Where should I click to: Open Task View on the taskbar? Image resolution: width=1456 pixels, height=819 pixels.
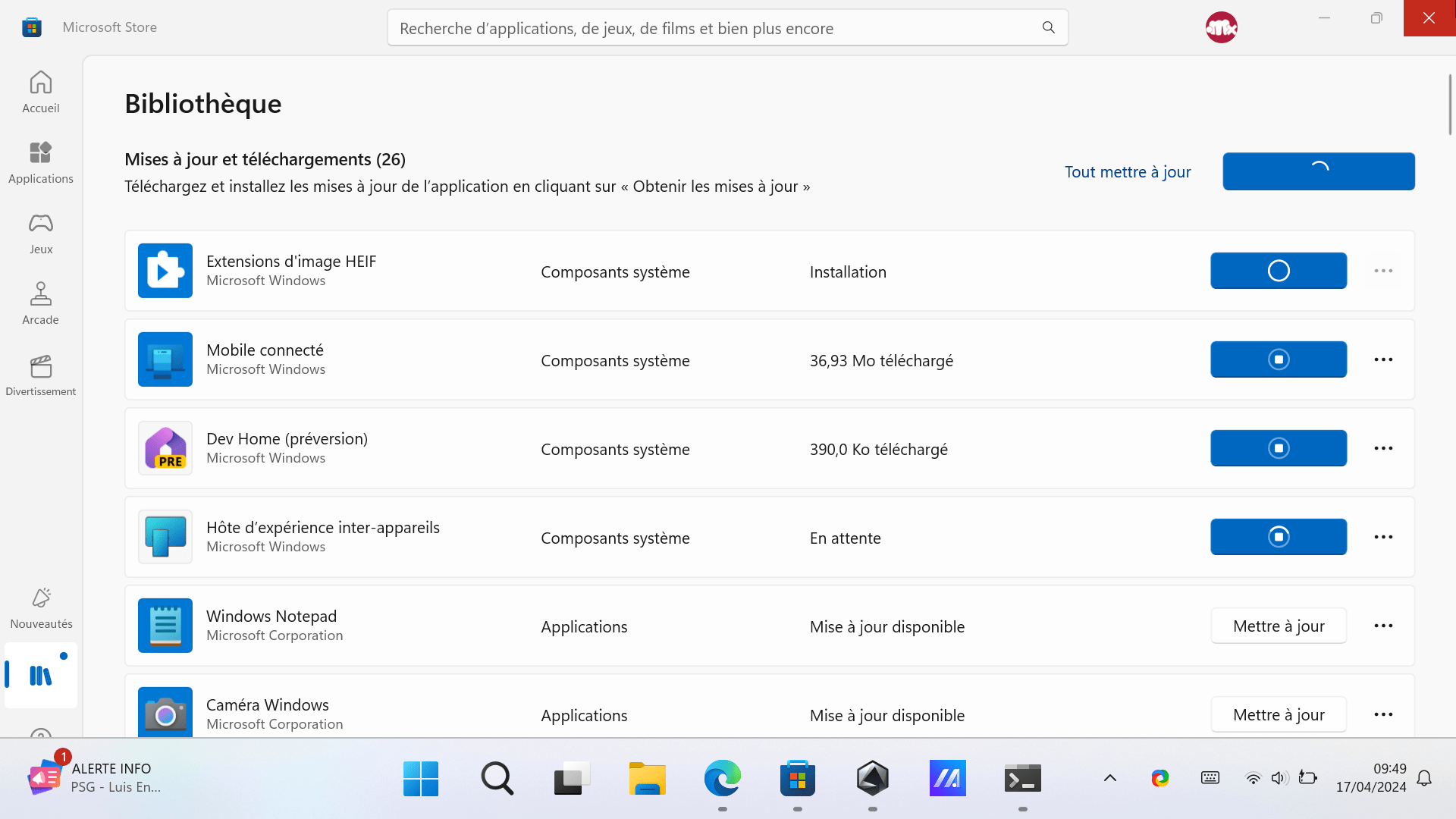(572, 778)
